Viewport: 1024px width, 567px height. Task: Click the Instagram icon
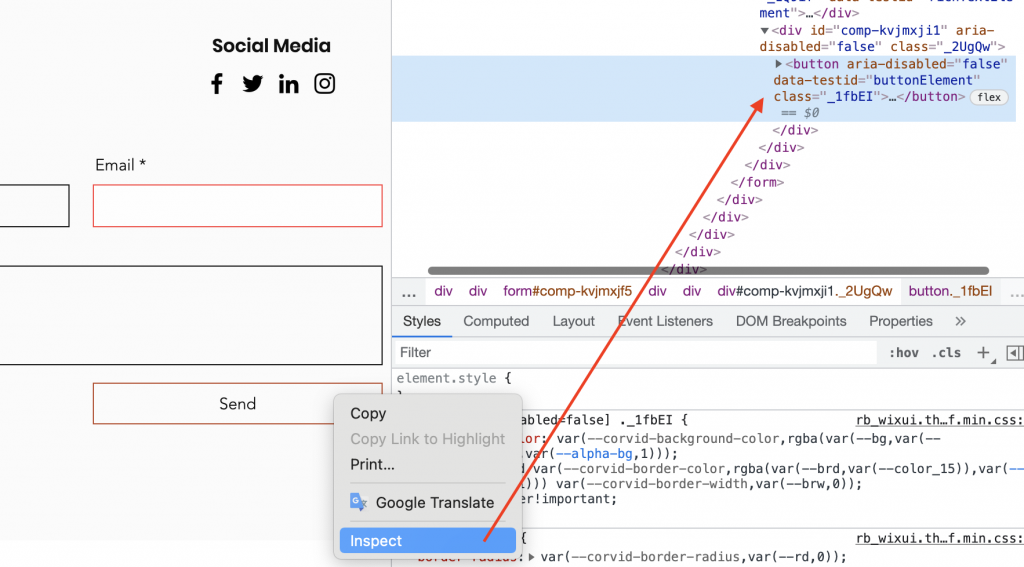(x=324, y=84)
